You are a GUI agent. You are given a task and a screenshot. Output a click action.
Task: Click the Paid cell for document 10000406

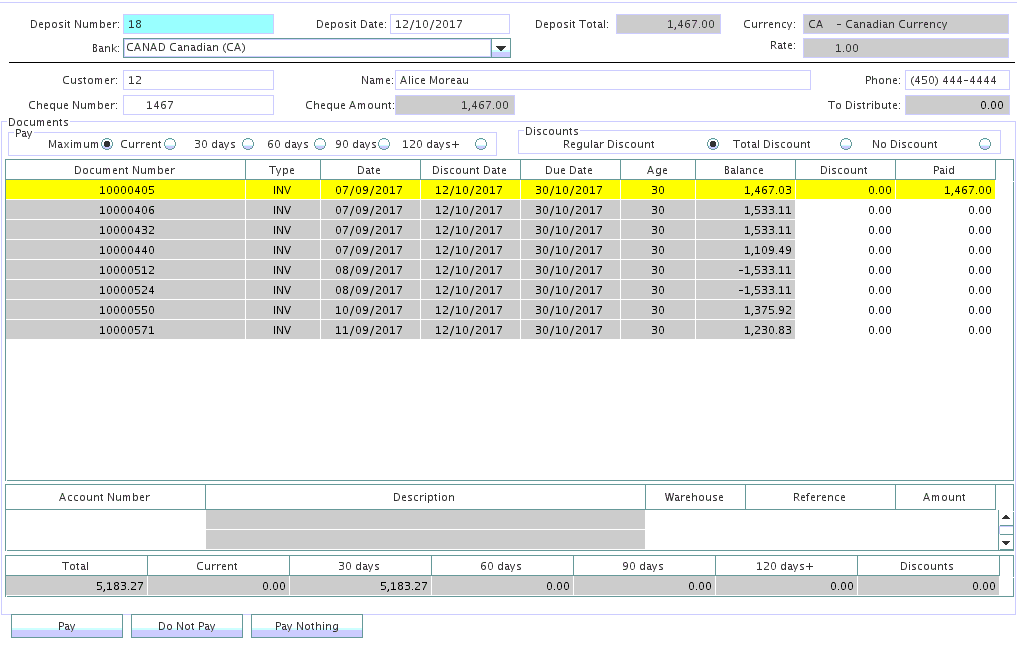[x=944, y=210]
